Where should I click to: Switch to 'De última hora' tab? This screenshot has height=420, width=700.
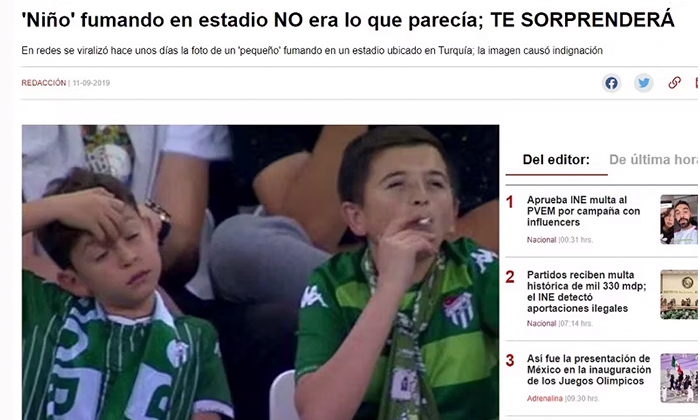point(654,159)
